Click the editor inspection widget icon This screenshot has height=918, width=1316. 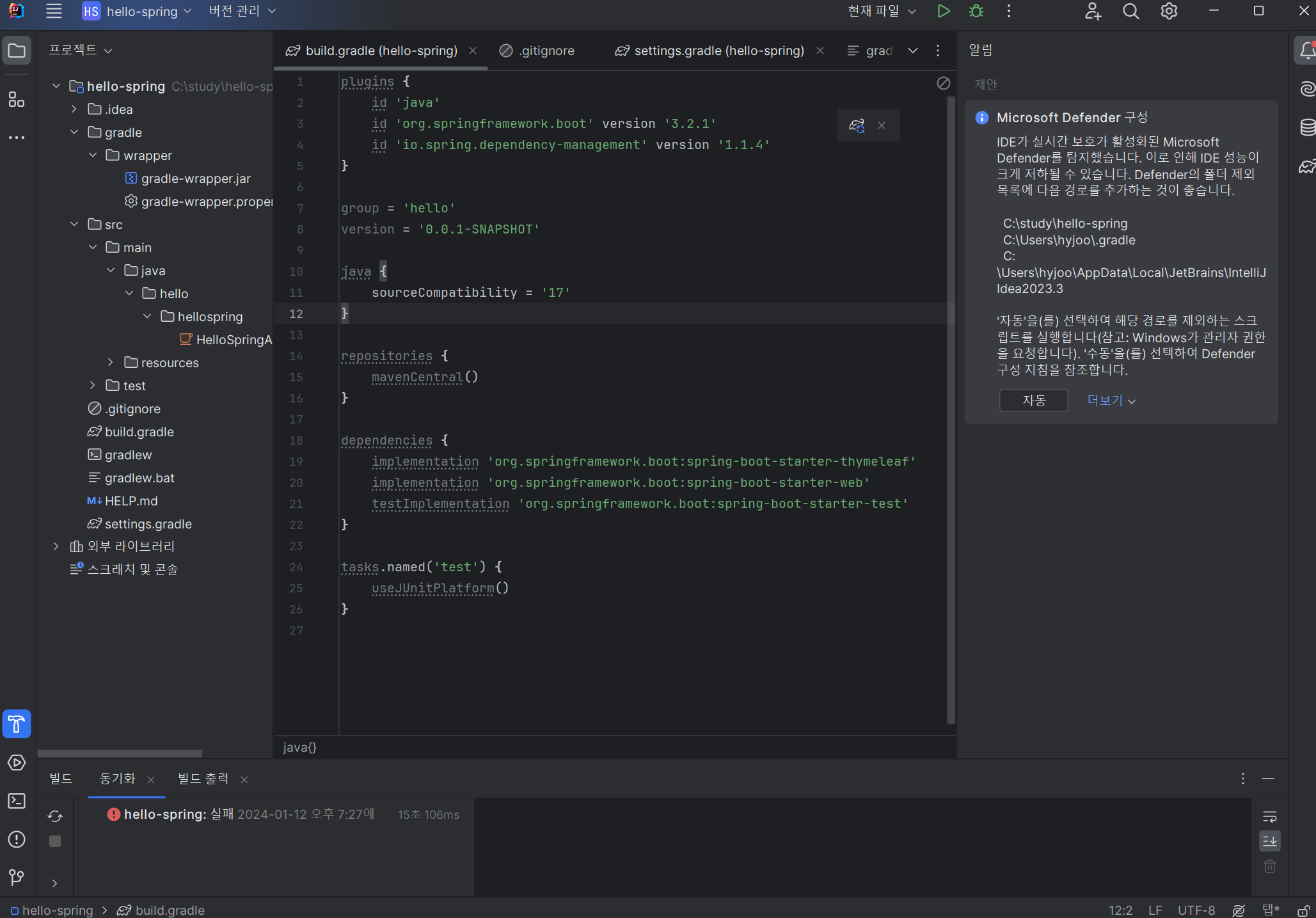click(x=943, y=83)
